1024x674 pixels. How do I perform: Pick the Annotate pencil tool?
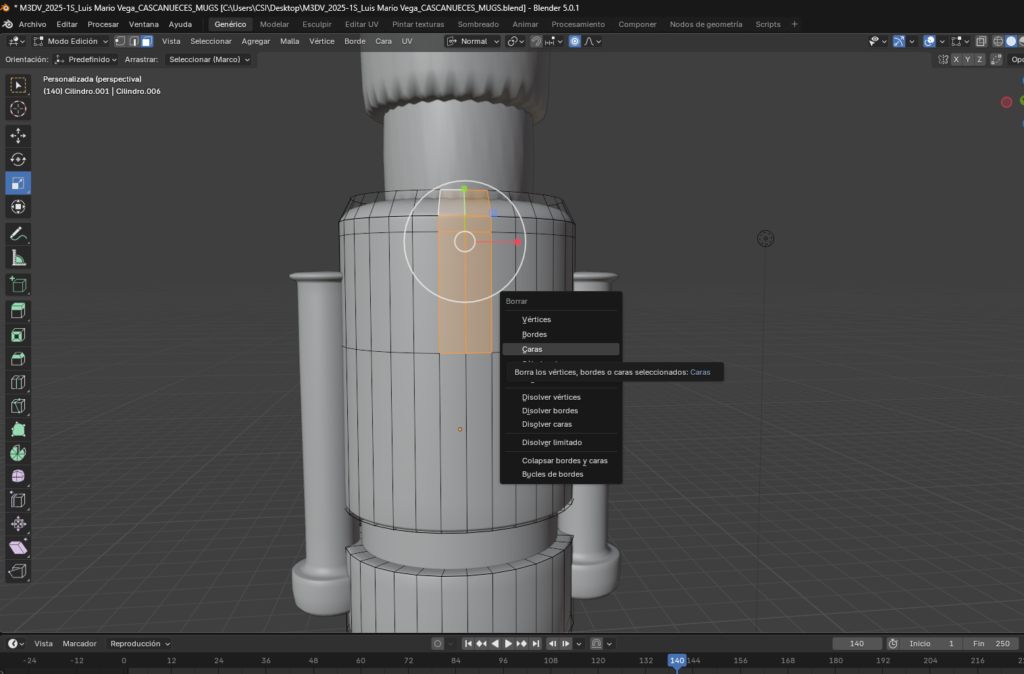tap(18, 234)
